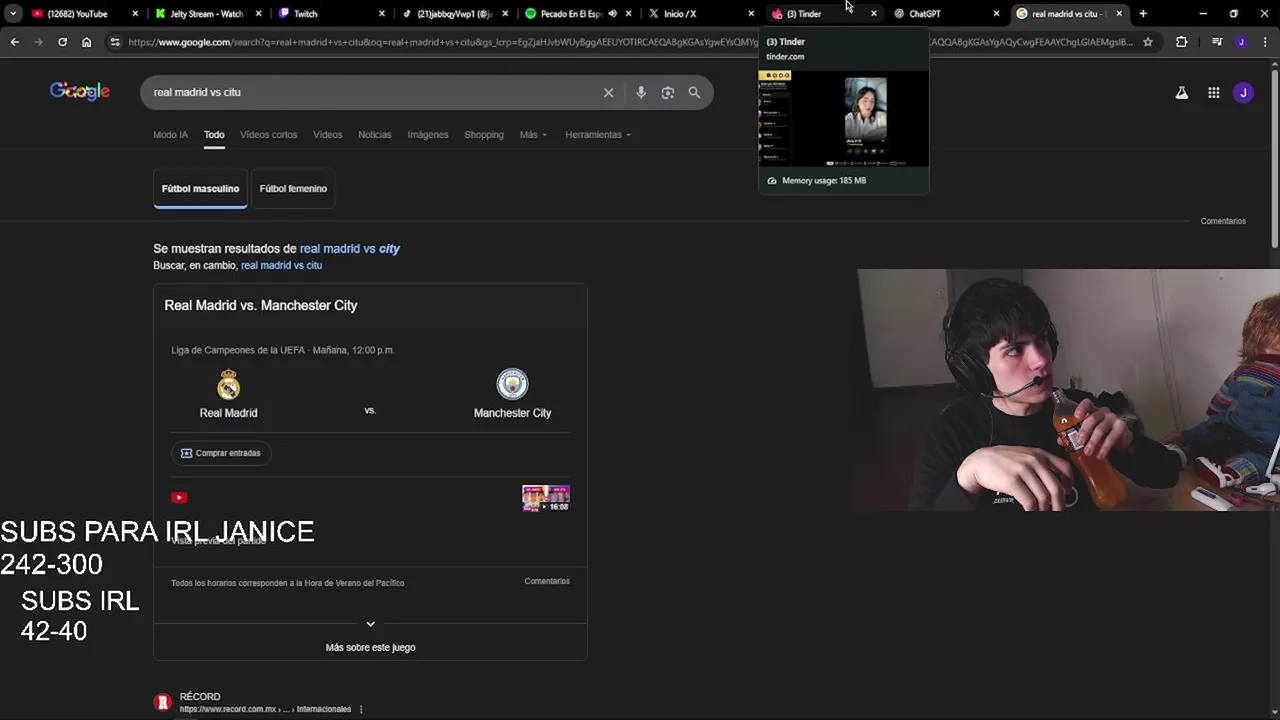Switch to the ChatGPT browser tab
The height and width of the screenshot is (720, 1280).
point(945,14)
